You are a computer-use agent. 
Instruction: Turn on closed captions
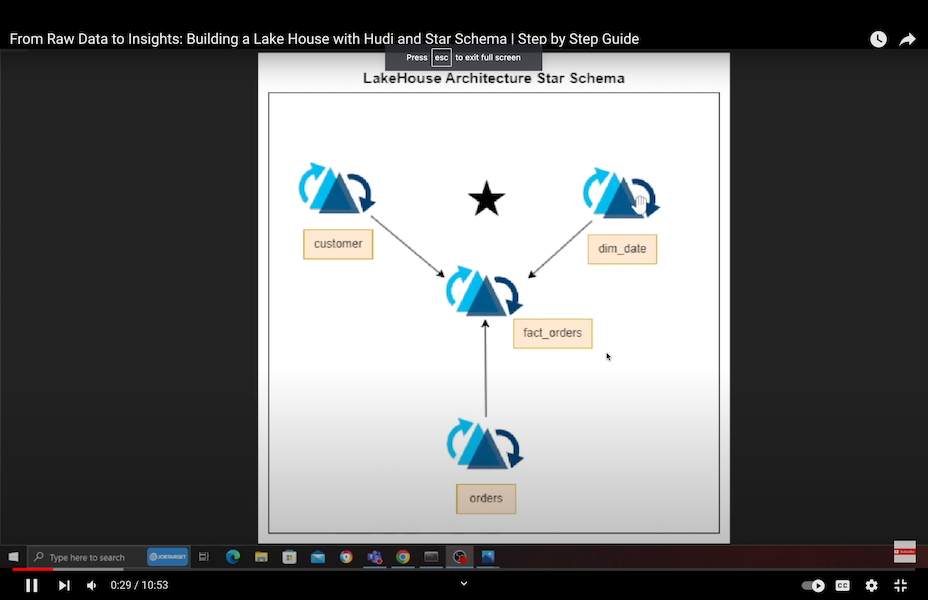pyautogui.click(x=842, y=585)
